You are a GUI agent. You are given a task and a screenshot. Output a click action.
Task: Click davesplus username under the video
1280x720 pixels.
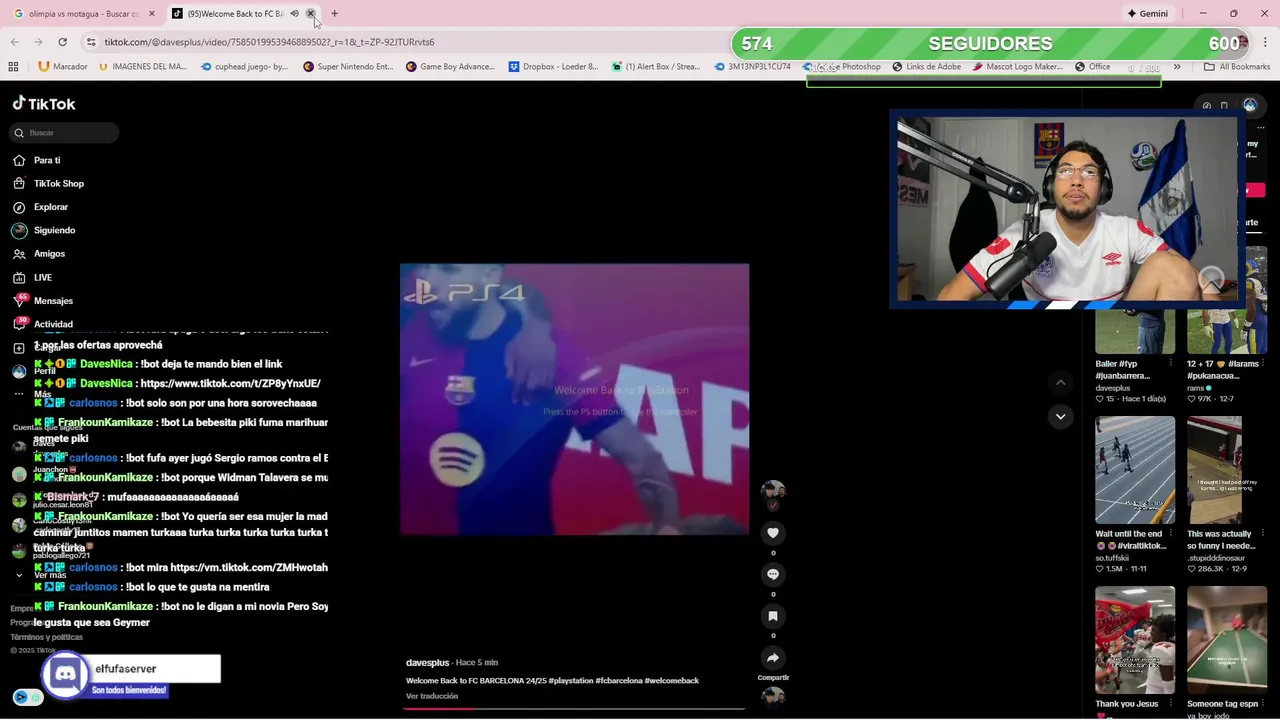coord(427,662)
